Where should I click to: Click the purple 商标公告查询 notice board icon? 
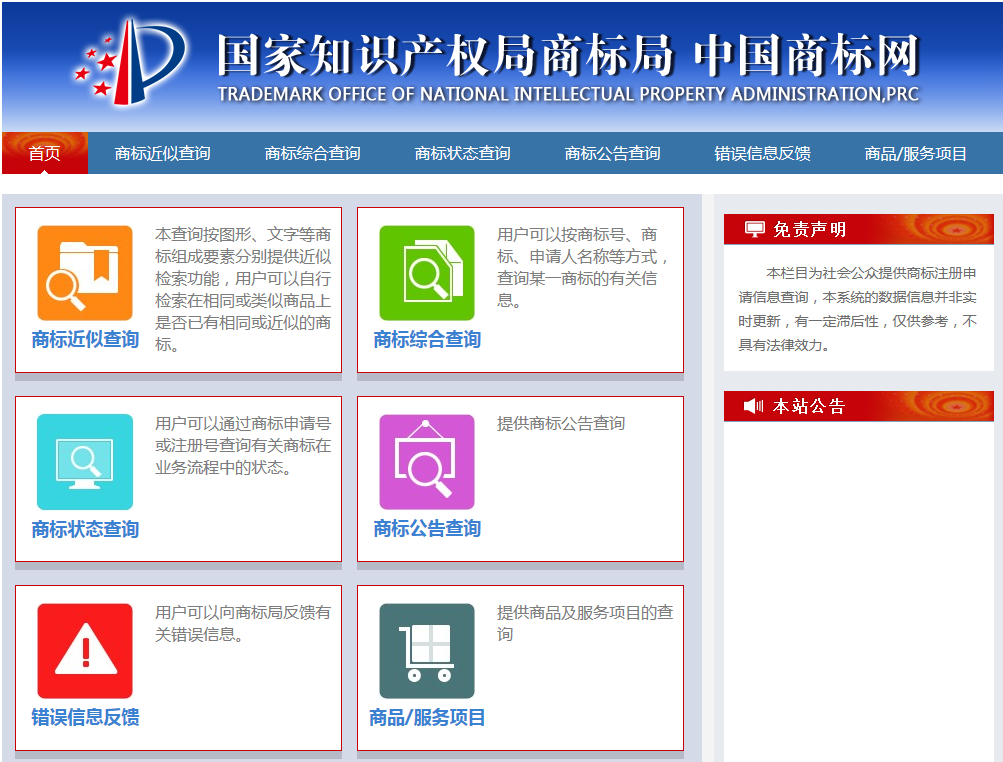point(427,462)
